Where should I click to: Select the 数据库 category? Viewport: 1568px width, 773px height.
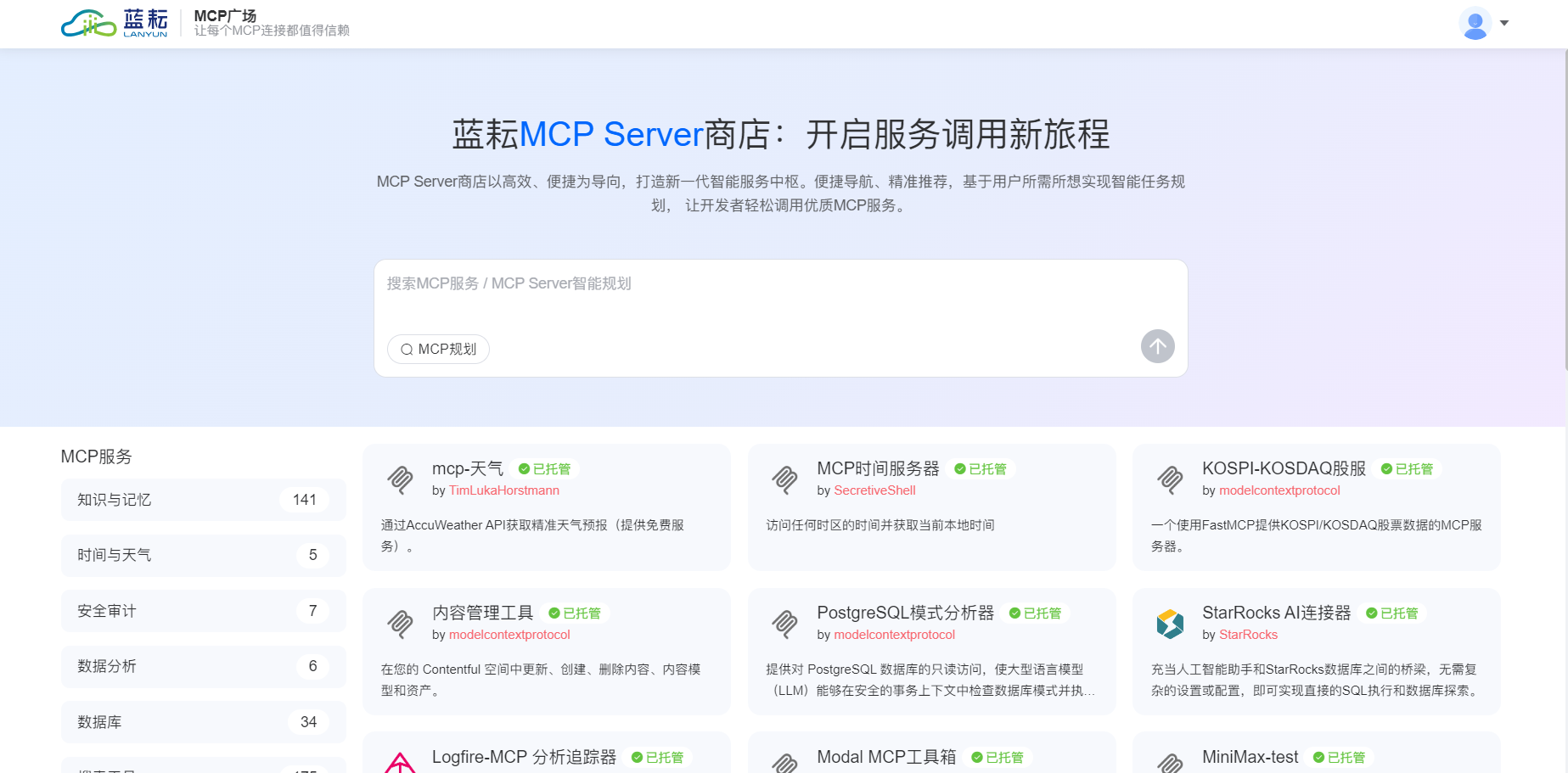click(203, 722)
